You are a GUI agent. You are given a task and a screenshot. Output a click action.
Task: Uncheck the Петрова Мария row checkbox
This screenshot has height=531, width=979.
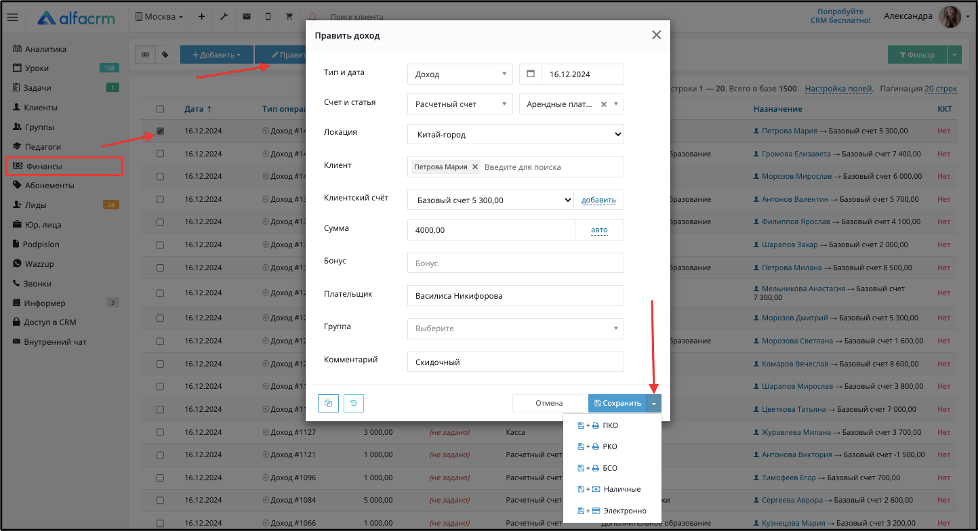160,131
